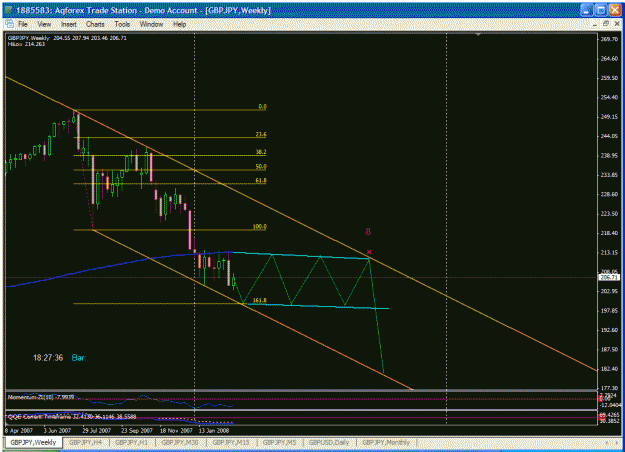Click the Fibonacci 61.8 level label
625x452 pixels.
[x=261, y=181]
